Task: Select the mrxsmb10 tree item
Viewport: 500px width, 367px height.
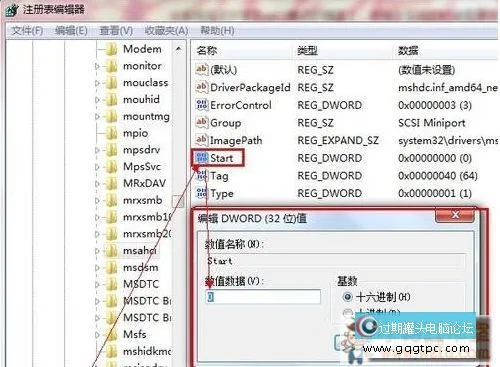Action: [x=147, y=217]
